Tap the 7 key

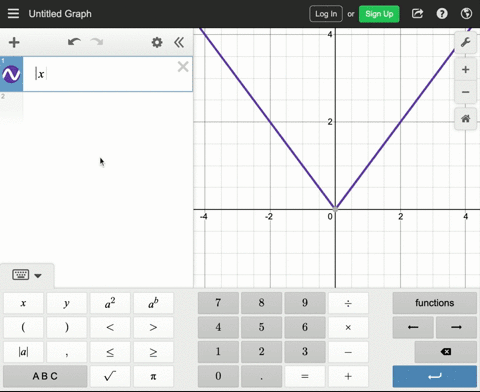click(218, 303)
